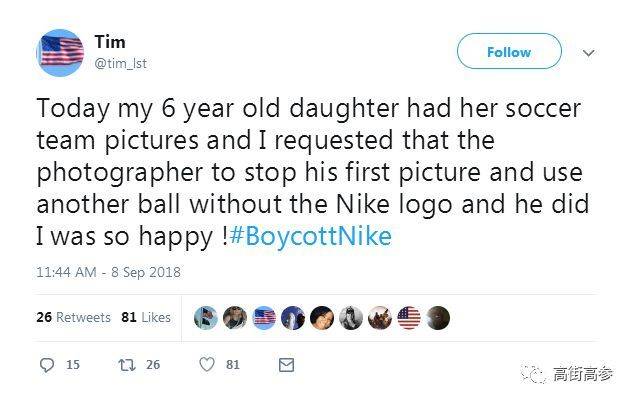The height and width of the screenshot is (402, 633).
Task: Click the eighth liker avatar with striped flag
Action: tap(409, 318)
